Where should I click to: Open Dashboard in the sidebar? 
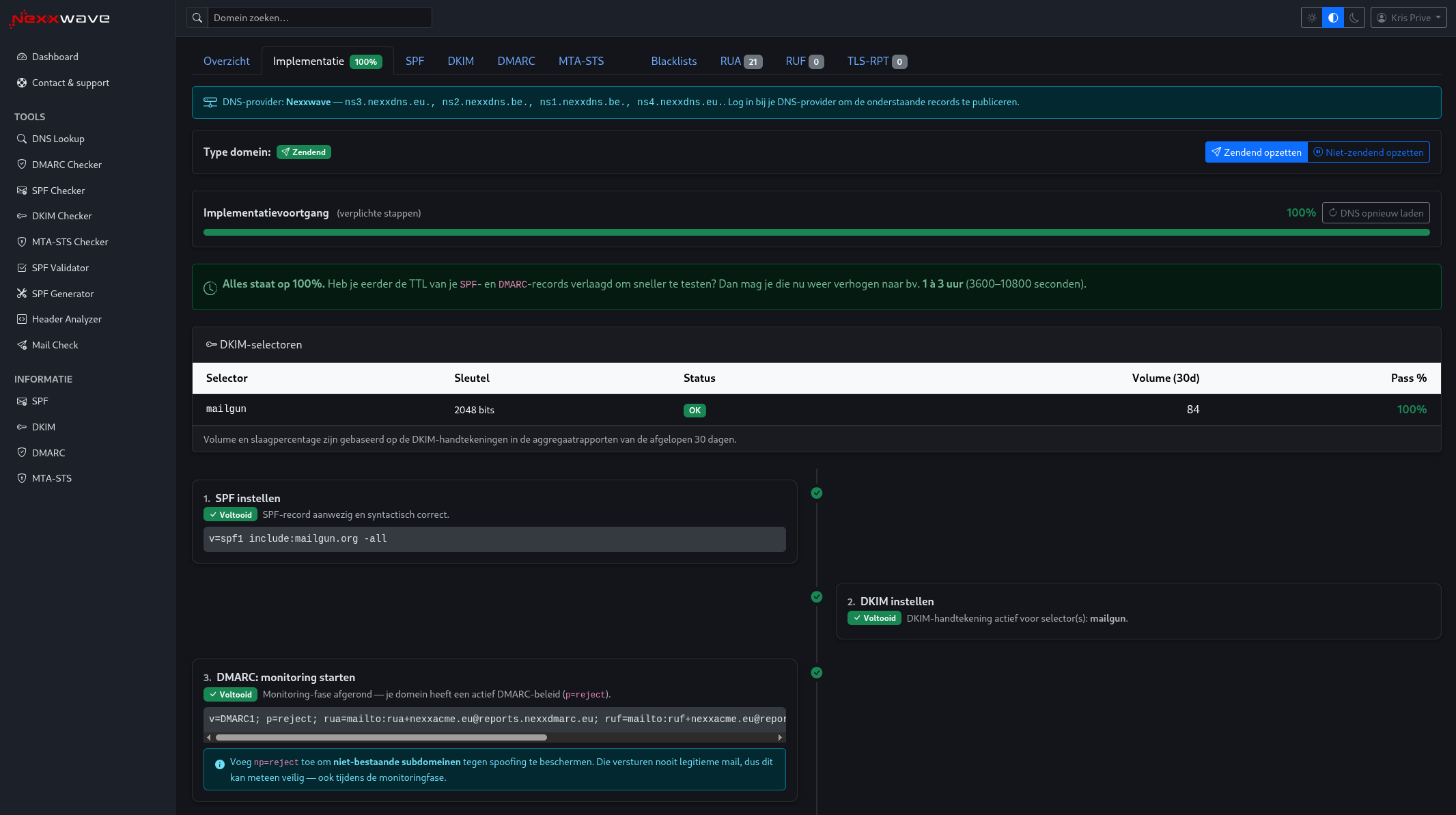click(55, 57)
